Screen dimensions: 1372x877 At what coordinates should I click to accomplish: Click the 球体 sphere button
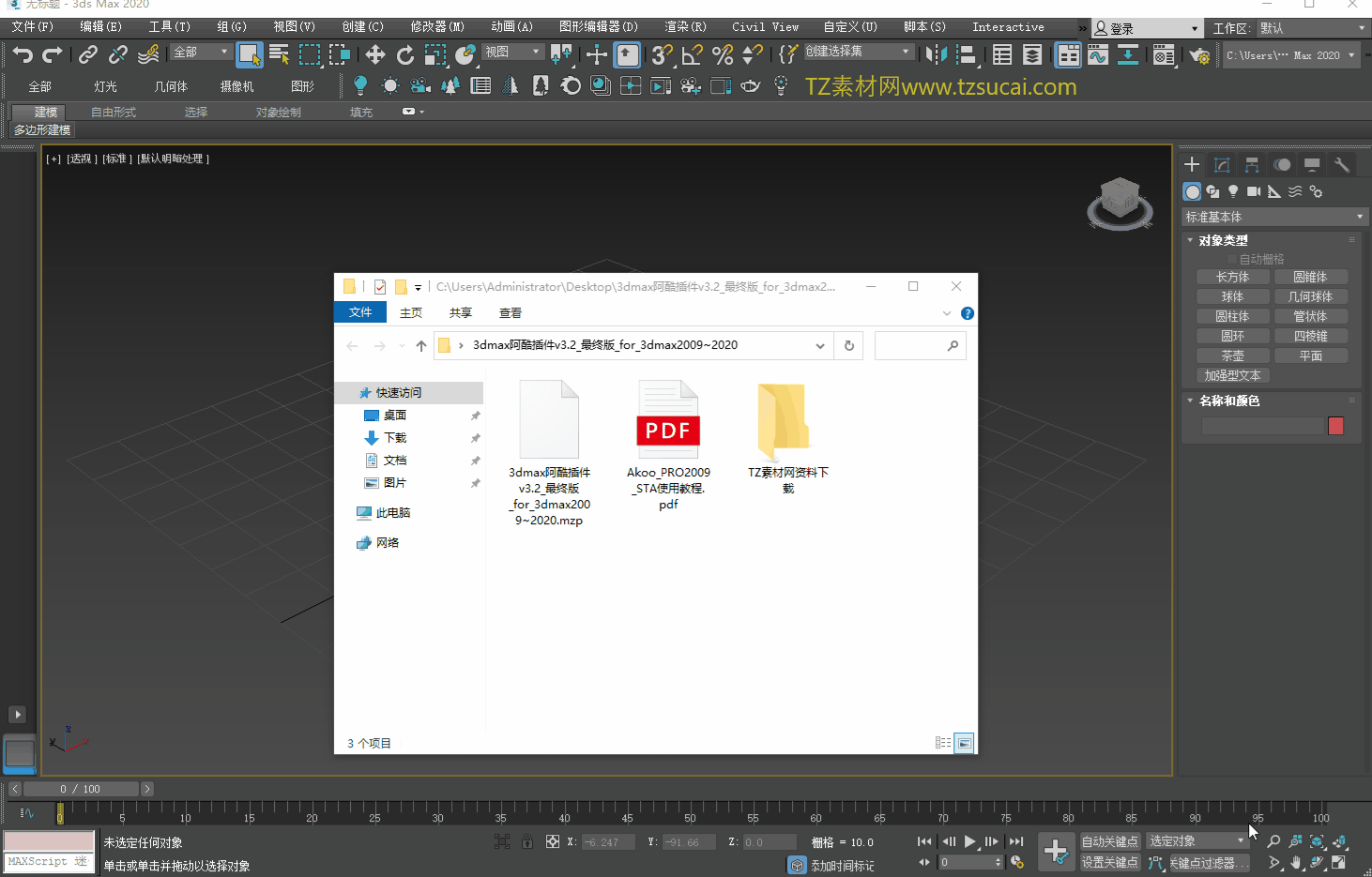1233,296
